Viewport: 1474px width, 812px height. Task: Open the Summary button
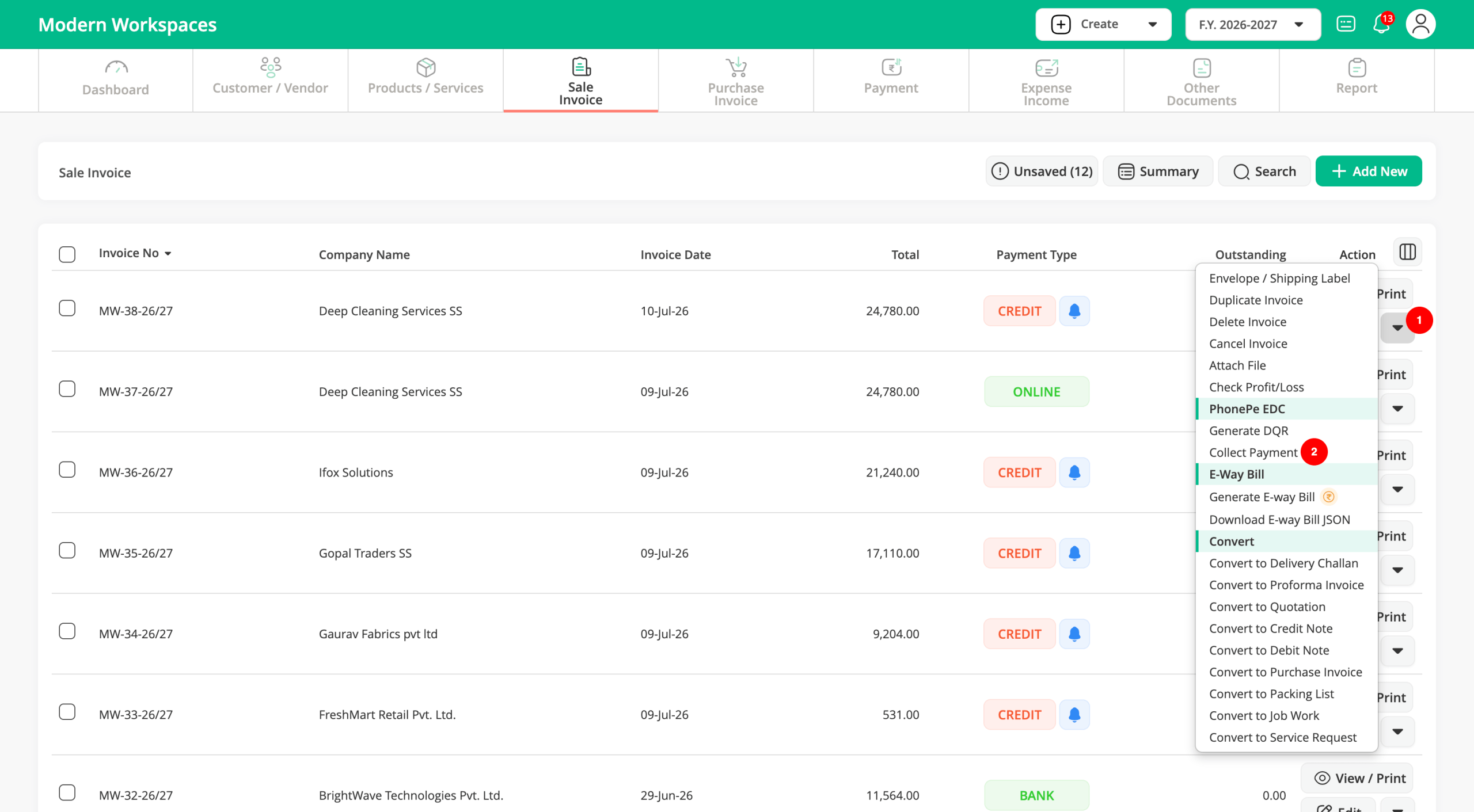pyautogui.click(x=1158, y=171)
